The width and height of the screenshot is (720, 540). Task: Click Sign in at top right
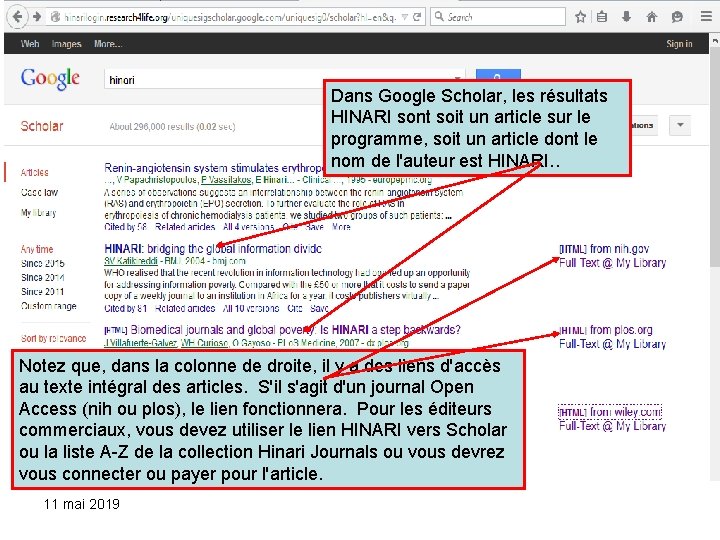tap(679, 44)
